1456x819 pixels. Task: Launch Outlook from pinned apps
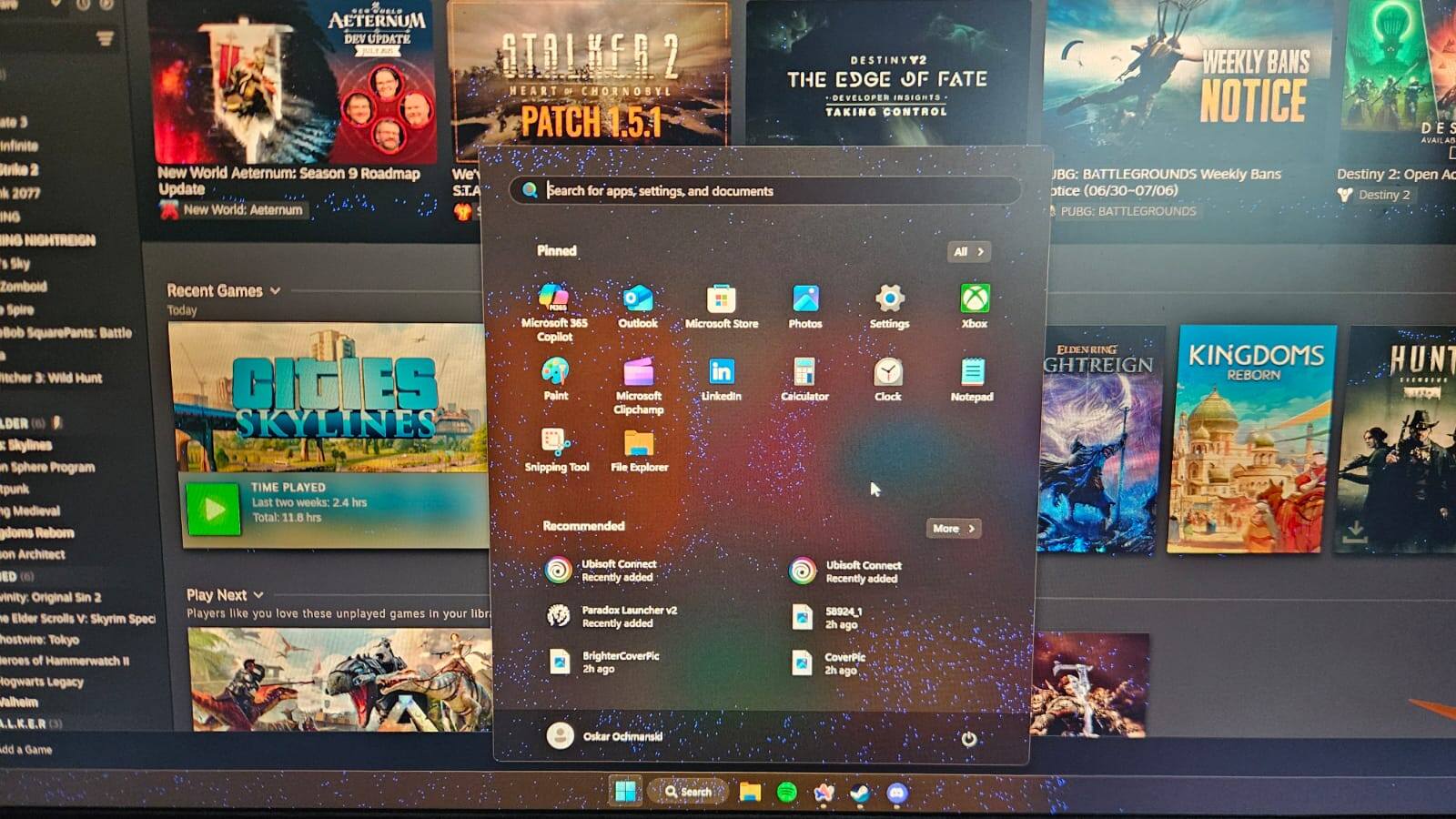[637, 307]
